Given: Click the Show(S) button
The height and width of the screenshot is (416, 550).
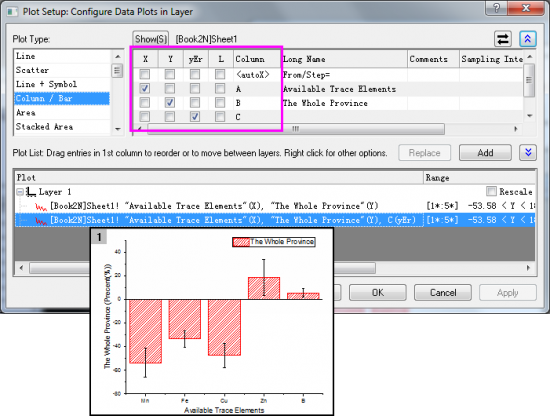Looking at the screenshot, I should (151, 39).
